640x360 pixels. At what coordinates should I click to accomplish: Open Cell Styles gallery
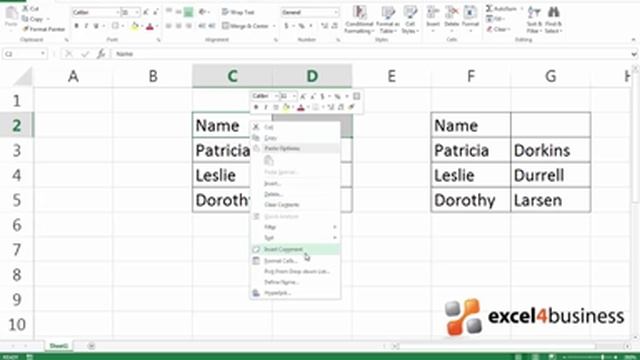click(410, 19)
